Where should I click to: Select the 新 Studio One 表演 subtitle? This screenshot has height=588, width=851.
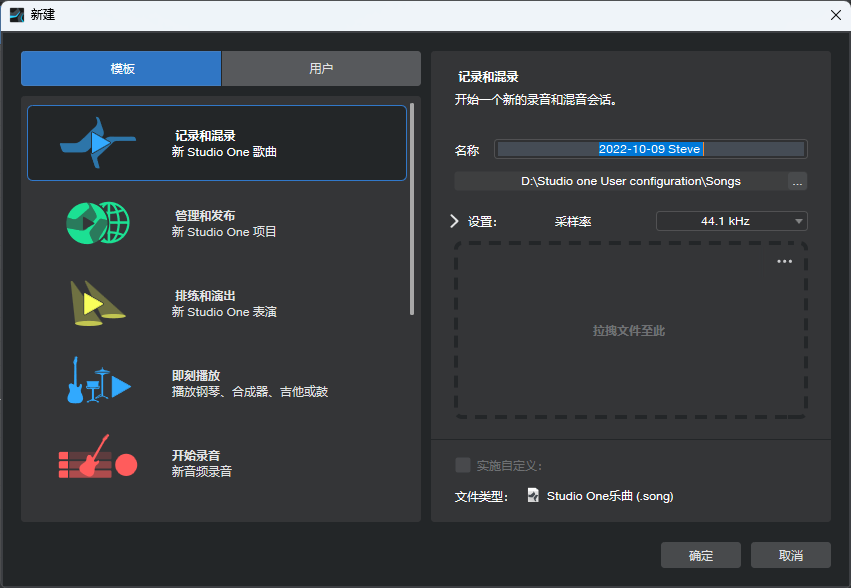(224, 312)
